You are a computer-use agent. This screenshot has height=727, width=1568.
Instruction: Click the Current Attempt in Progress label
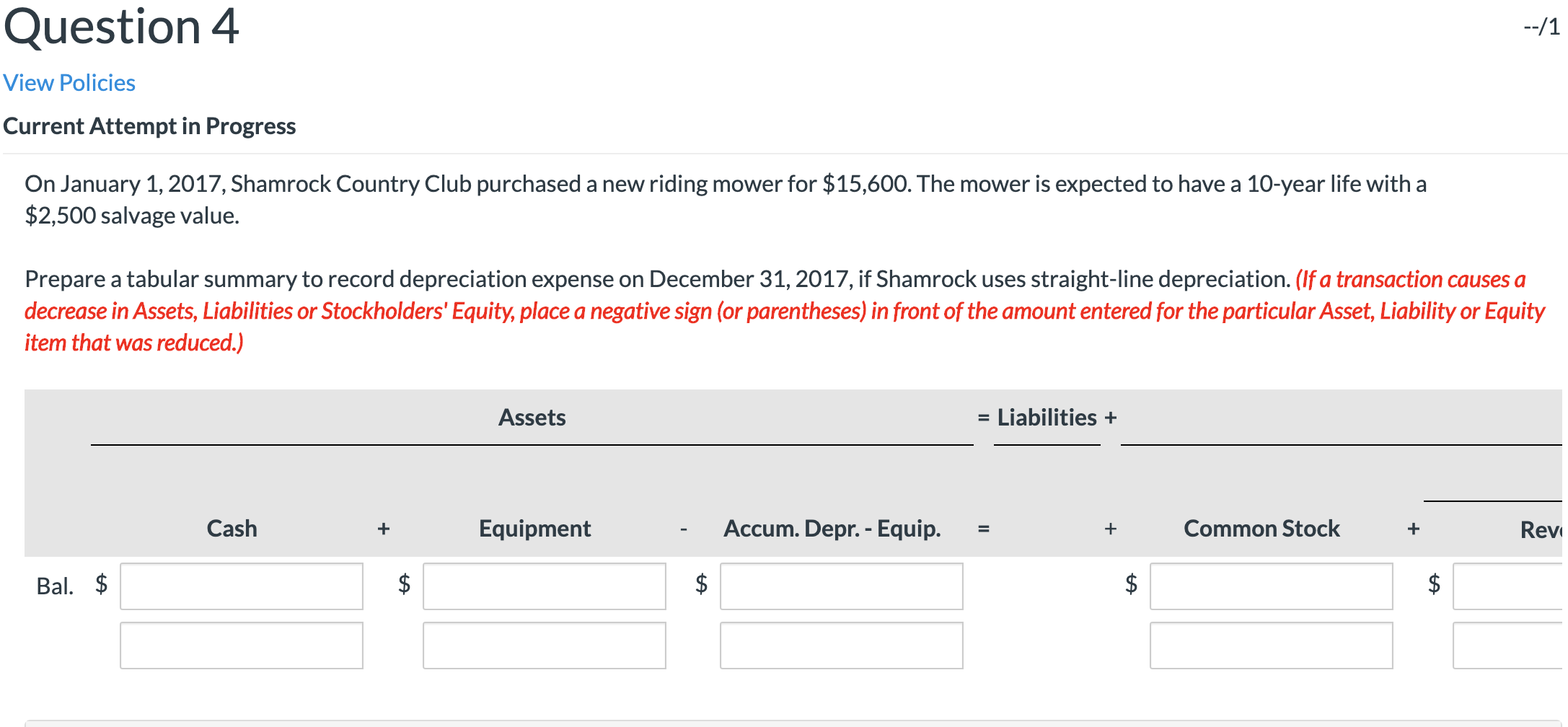tap(149, 125)
